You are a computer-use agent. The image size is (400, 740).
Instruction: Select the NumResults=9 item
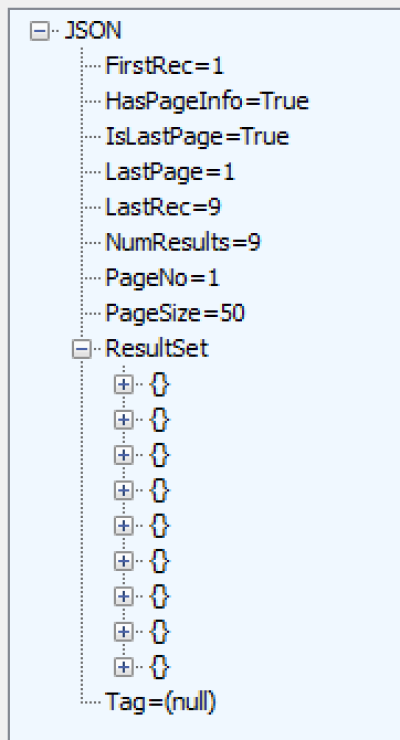coord(183,243)
